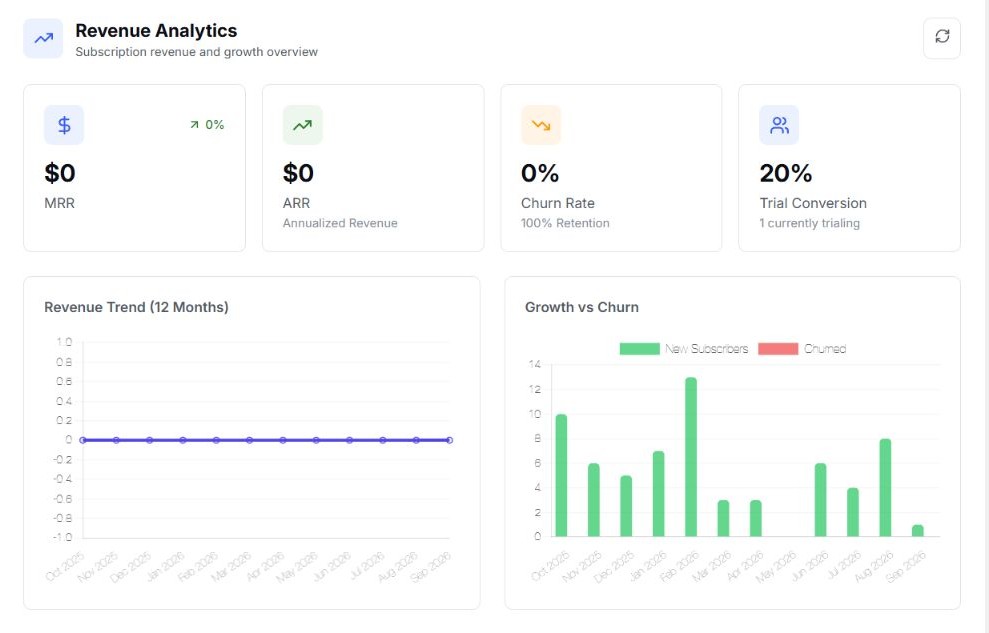
Task: Click the Nov 2025 green bar
Action: click(x=594, y=500)
